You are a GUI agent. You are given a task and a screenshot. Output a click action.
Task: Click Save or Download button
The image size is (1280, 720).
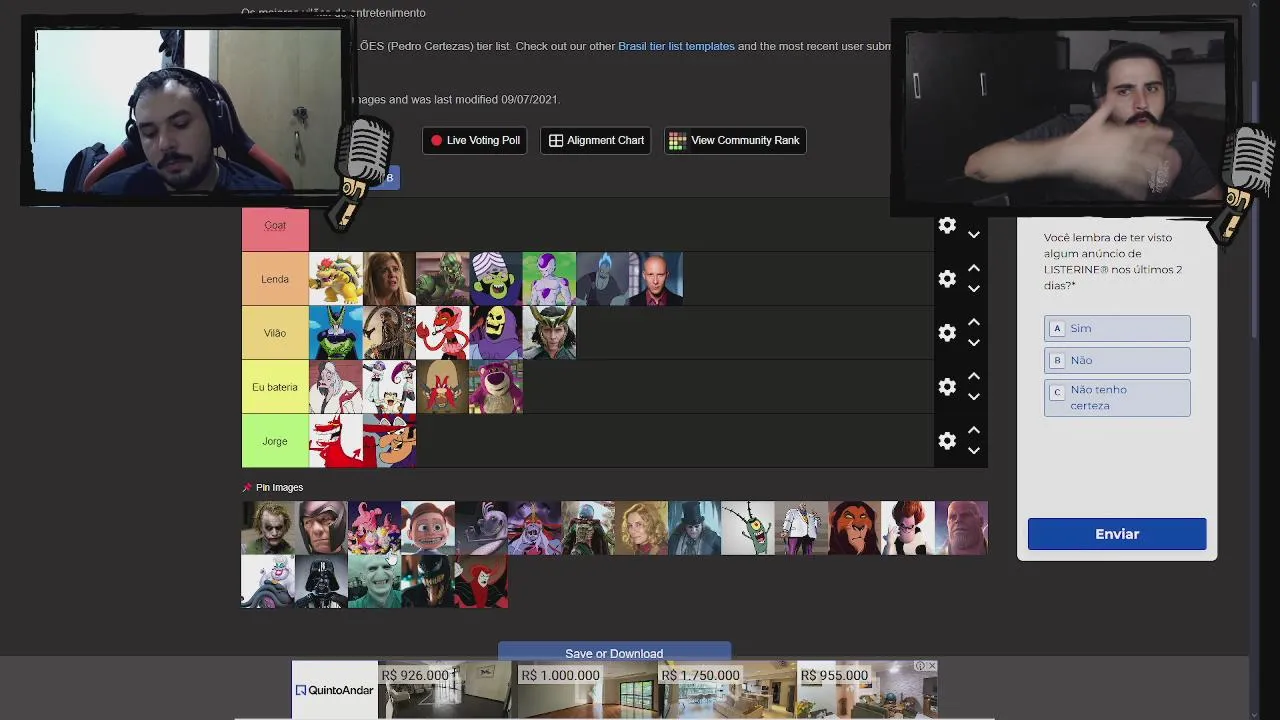[x=614, y=652]
